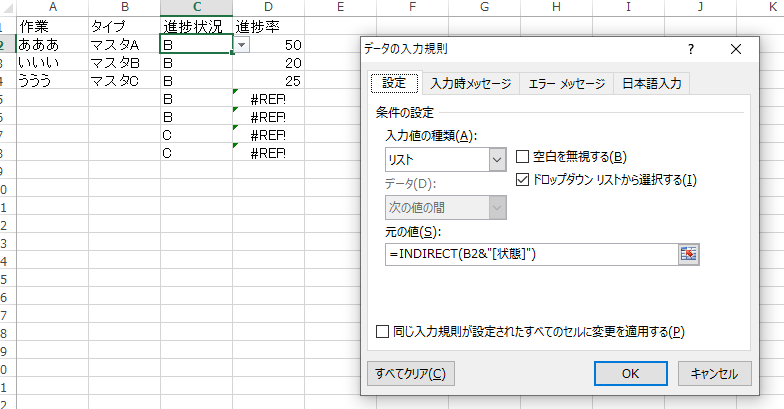Switch to the 設定 tab
The image size is (784, 409).
click(394, 83)
